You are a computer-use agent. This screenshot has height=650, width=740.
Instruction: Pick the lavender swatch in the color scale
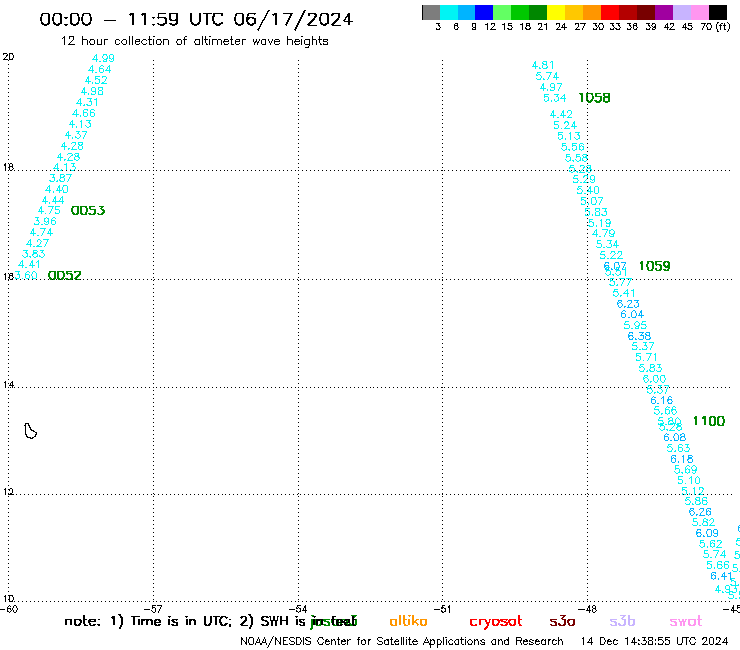point(682,12)
